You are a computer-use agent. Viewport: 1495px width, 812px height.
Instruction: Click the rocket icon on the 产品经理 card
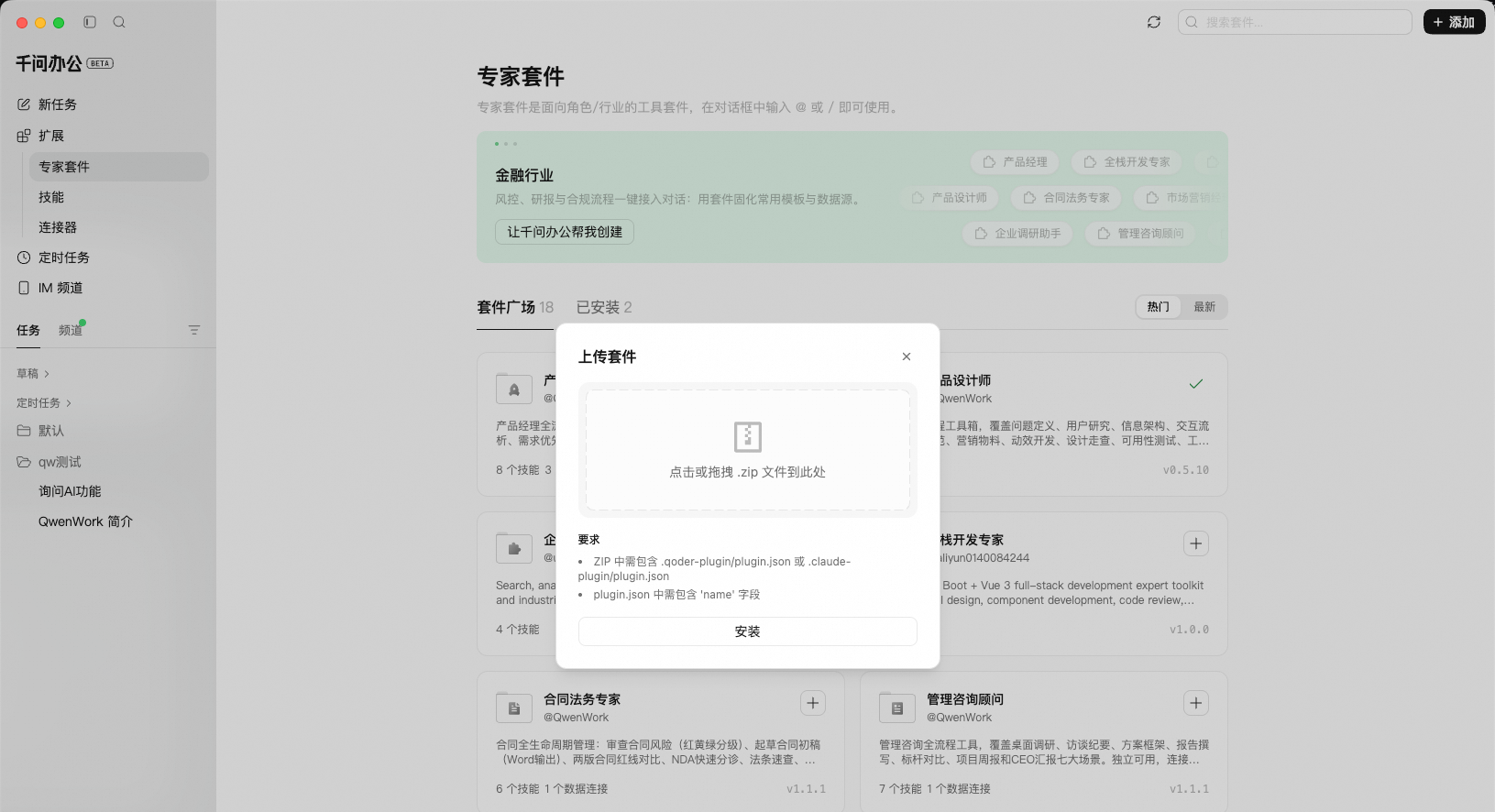pos(514,389)
